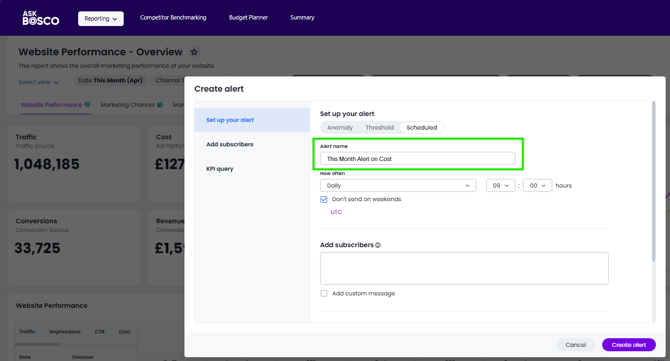Click the UTC timezone link
Image resolution: width=670 pixels, height=361 pixels.
pyautogui.click(x=336, y=212)
